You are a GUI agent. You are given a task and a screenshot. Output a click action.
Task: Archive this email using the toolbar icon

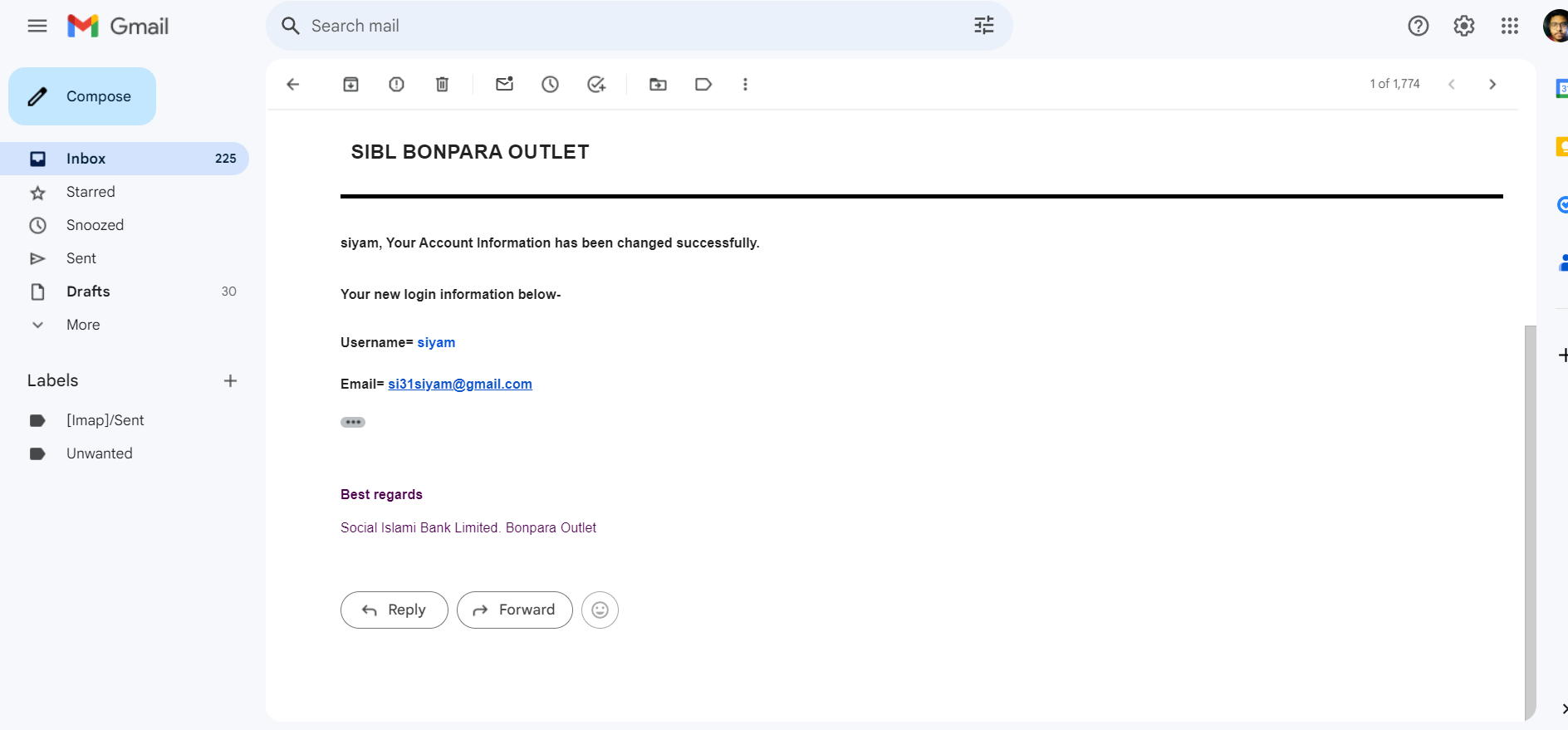[x=350, y=84]
